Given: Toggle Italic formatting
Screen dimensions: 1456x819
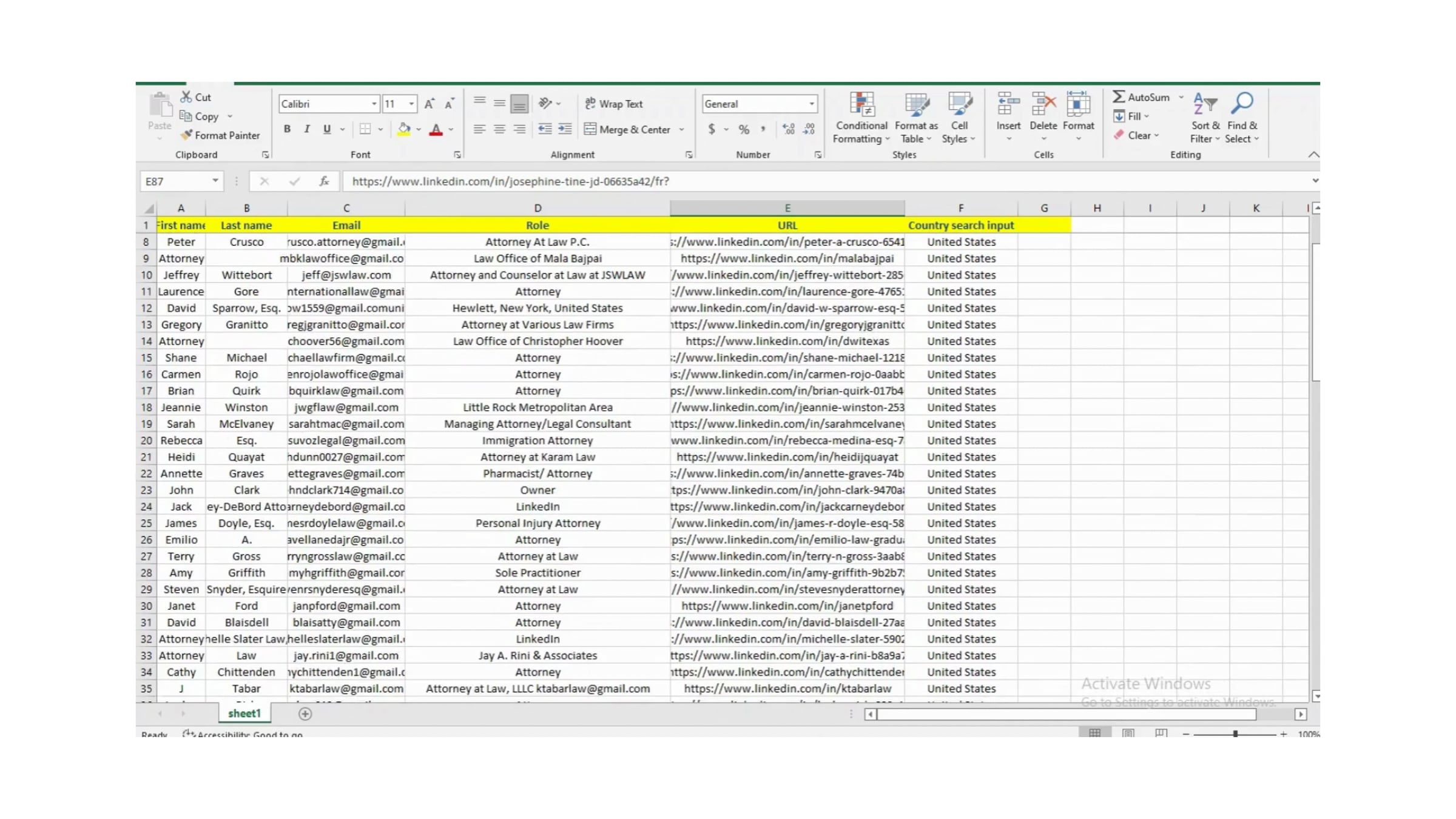Looking at the screenshot, I should point(307,129).
